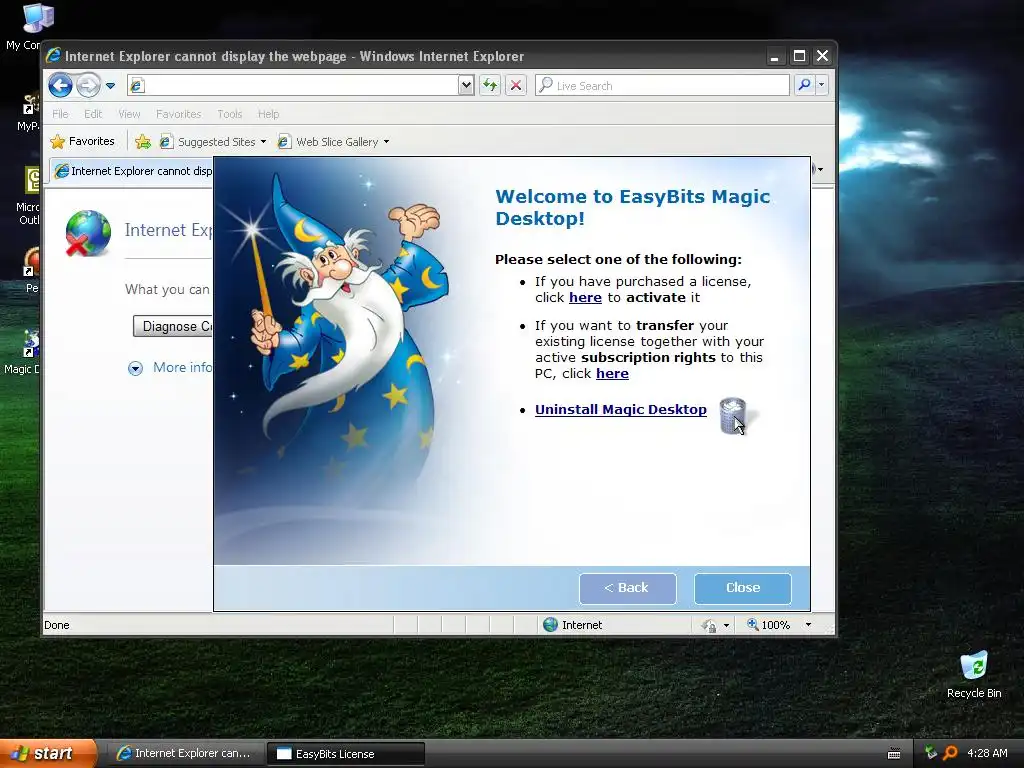Open the Tools menu

pos(229,114)
